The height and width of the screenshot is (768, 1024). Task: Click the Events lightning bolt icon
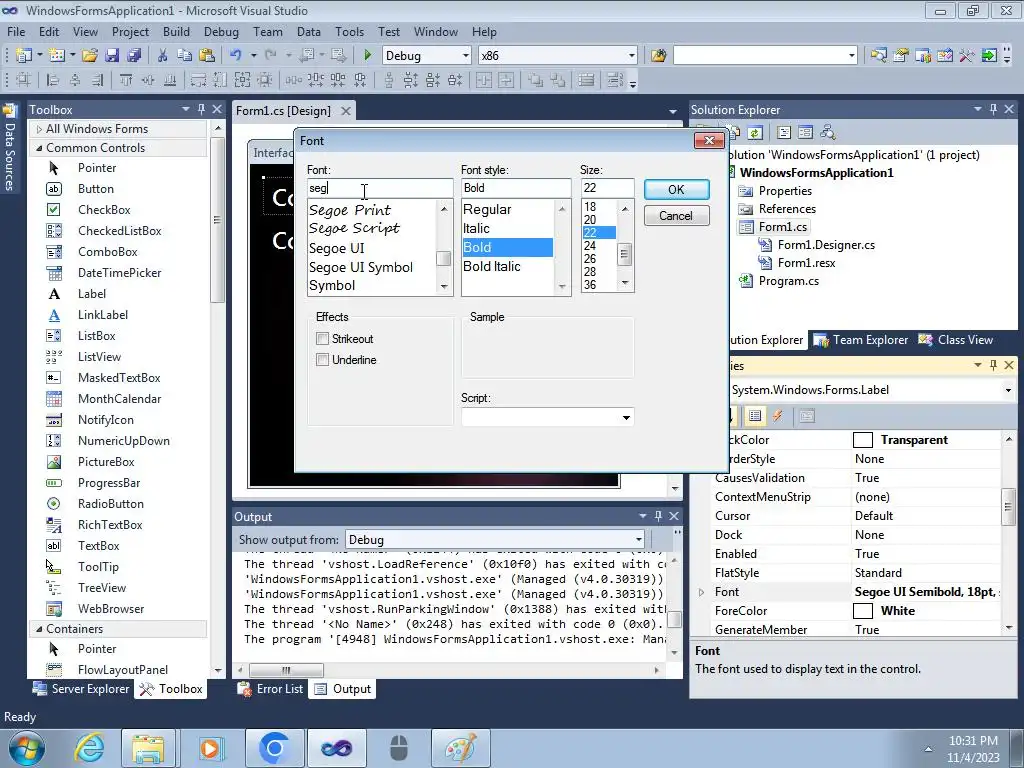[777, 416]
